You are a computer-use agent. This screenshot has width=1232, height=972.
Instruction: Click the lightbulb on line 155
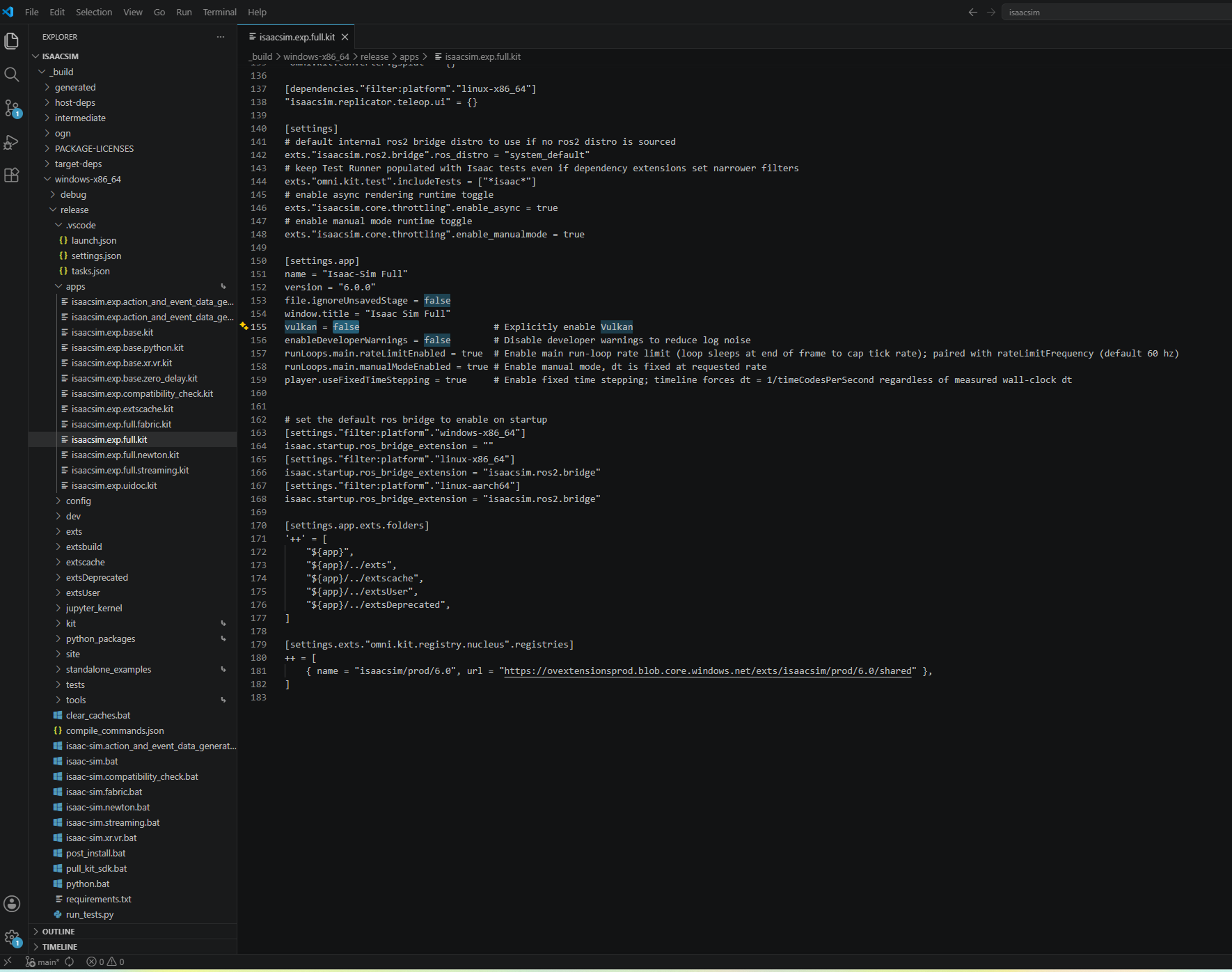pos(244,326)
